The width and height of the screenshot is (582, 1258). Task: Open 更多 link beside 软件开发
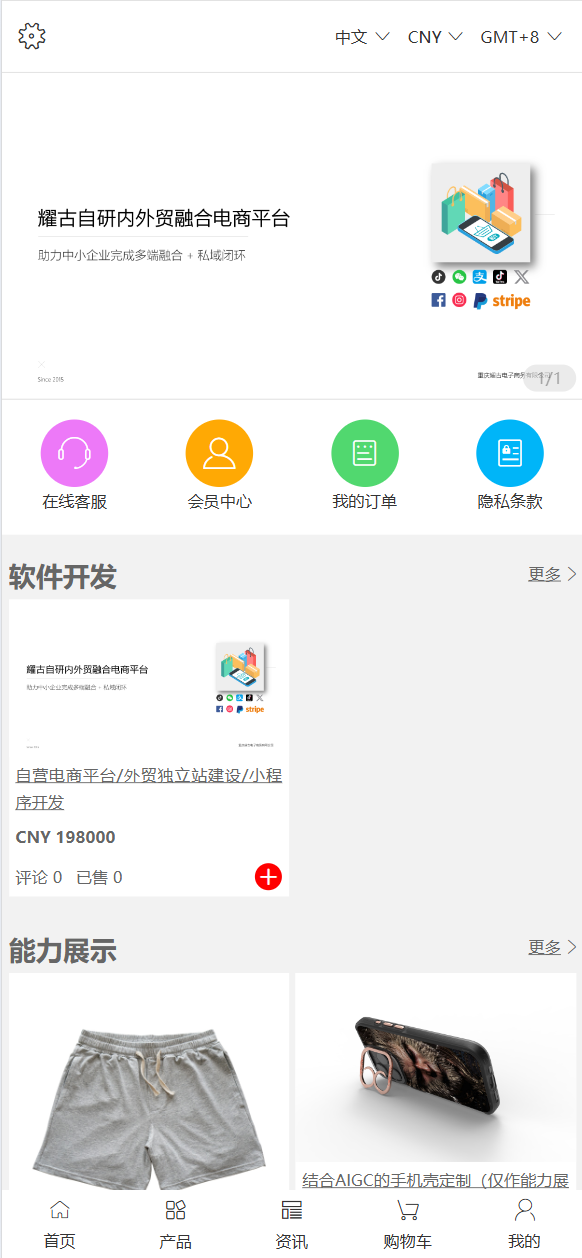553,574
